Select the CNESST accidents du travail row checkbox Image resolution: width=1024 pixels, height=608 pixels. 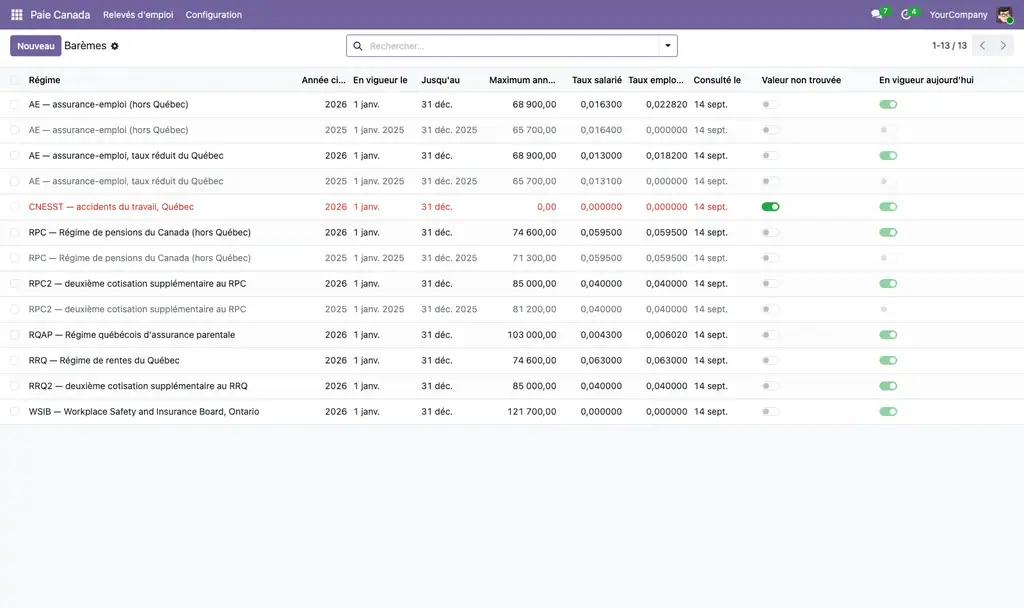pyautogui.click(x=14, y=207)
